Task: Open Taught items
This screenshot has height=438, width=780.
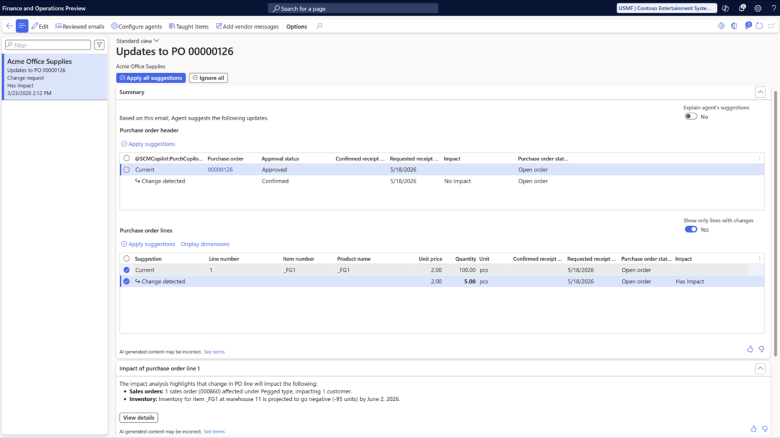Action: coord(189,26)
